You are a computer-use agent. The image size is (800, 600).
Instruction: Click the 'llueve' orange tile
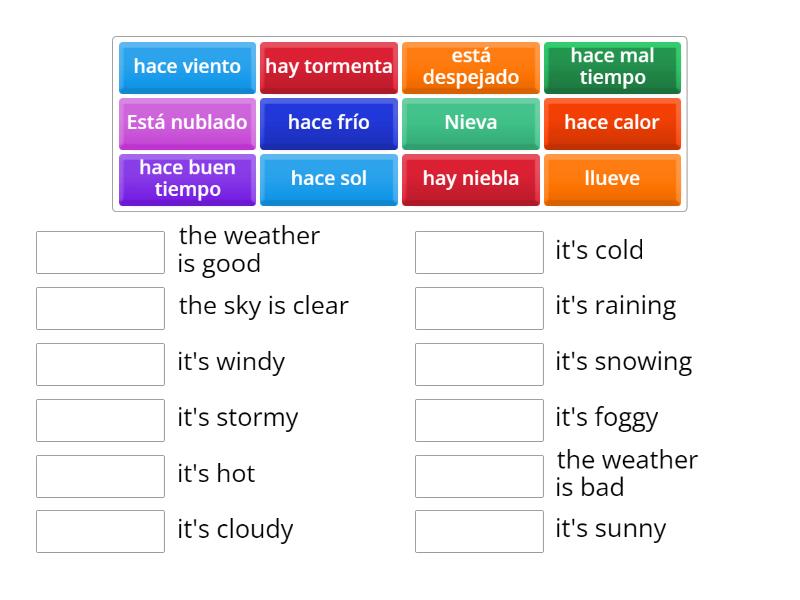[x=612, y=179]
